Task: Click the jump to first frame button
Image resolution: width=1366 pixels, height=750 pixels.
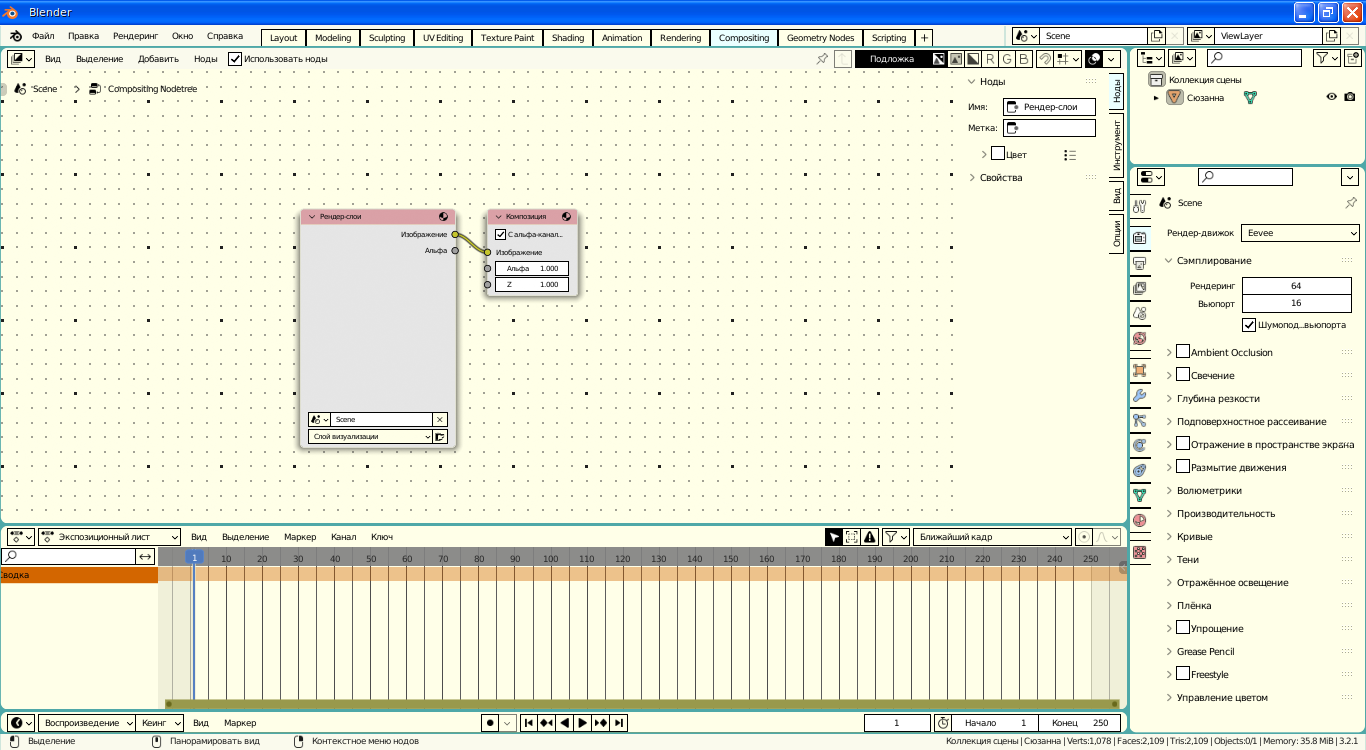Action: pos(529,723)
